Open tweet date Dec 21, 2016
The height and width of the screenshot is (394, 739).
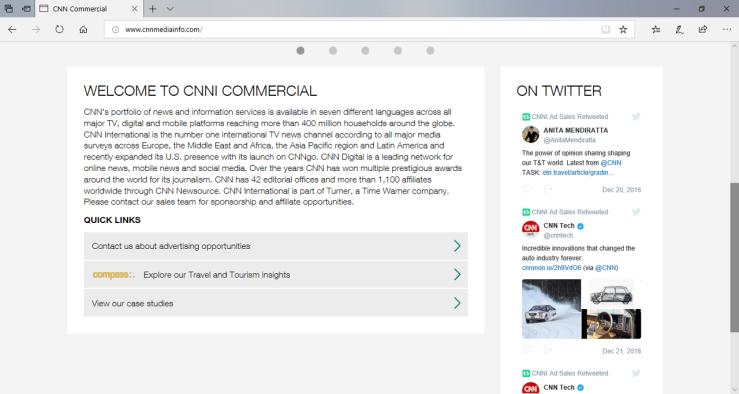click(622, 351)
